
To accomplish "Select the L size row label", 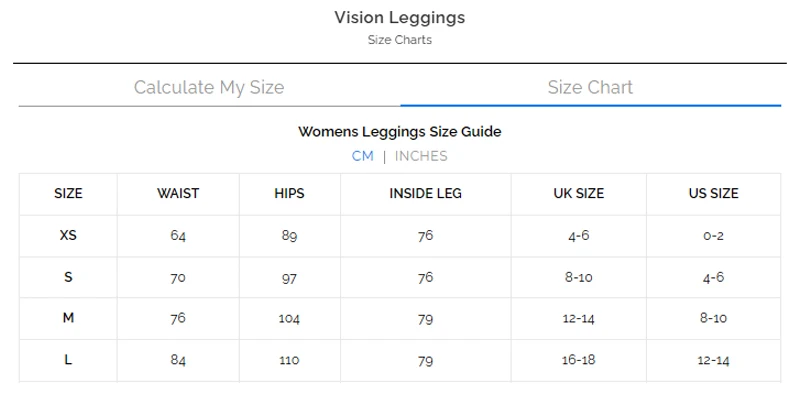I will (68, 360).
